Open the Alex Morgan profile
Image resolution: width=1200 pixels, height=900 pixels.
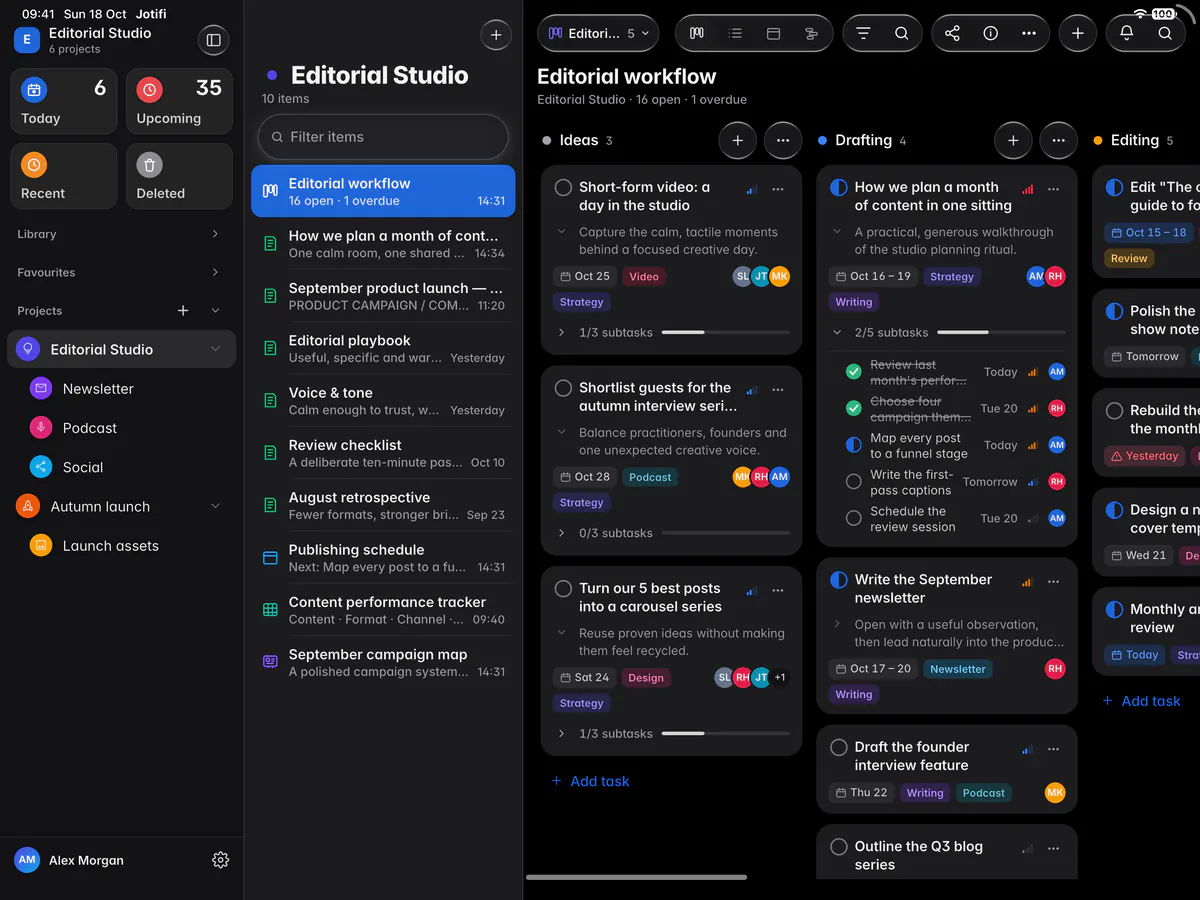[x=70, y=860]
